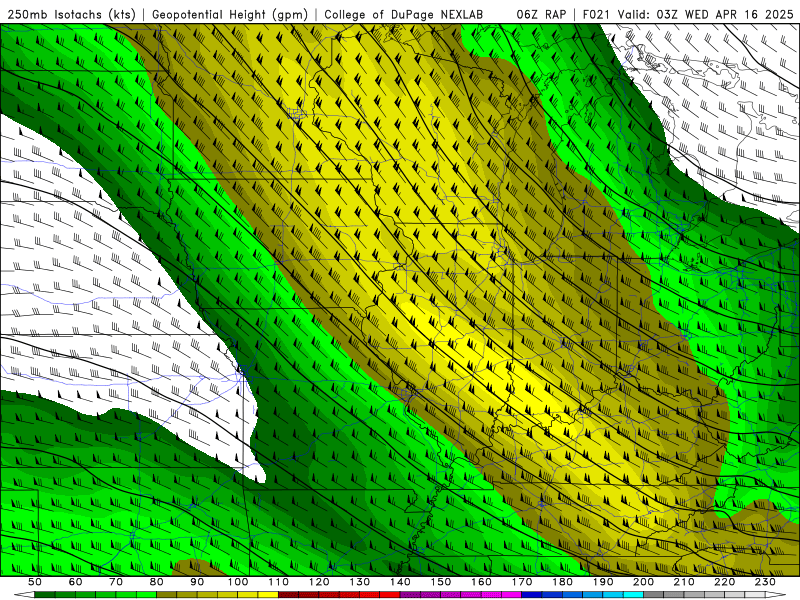
Task: Click the '220' legend label
Action: [x=724, y=582]
